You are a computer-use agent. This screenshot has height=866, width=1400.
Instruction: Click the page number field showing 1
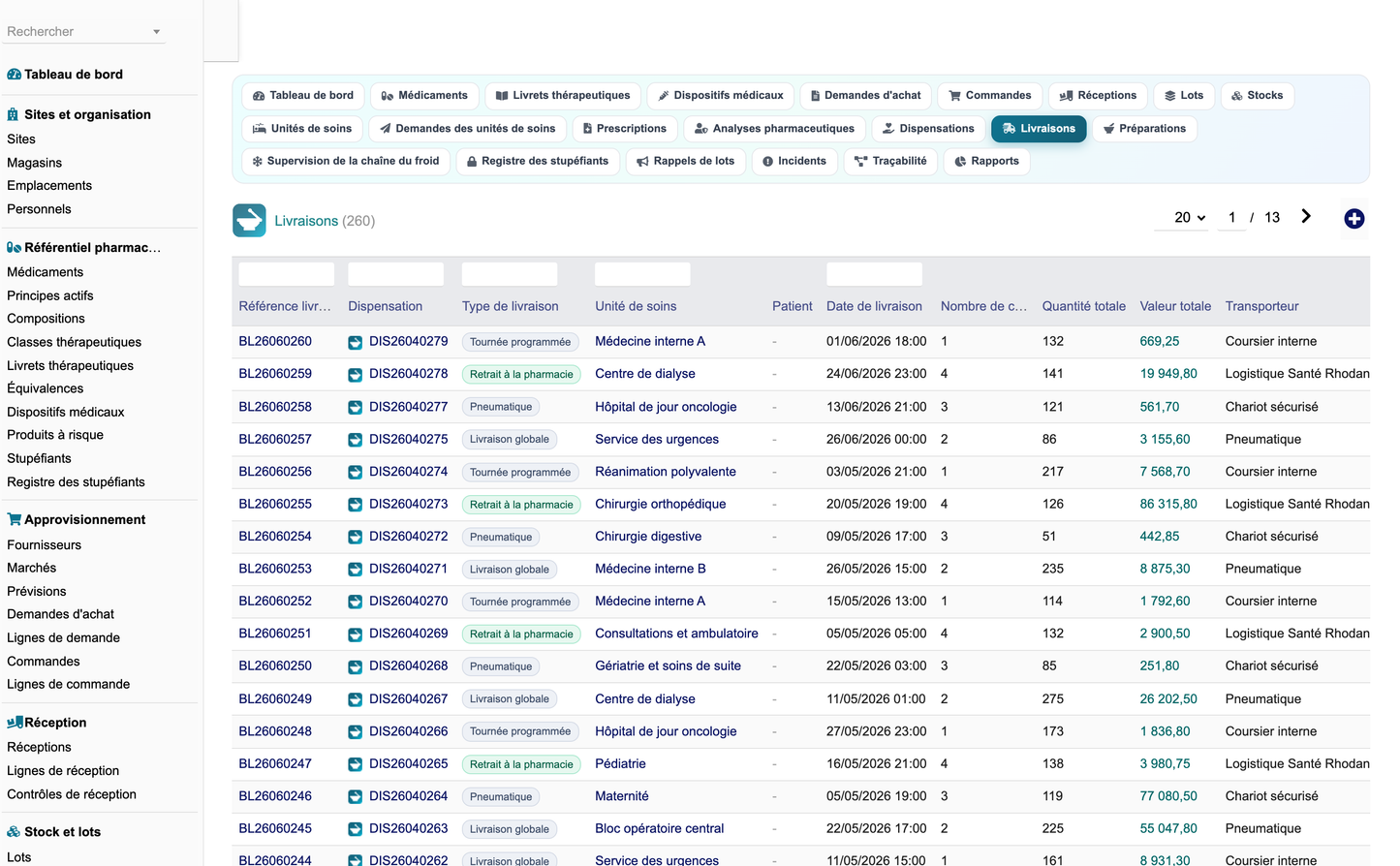tap(1231, 218)
